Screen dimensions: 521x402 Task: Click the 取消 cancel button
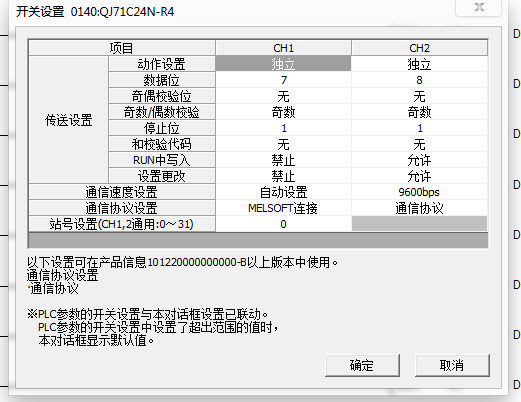pyautogui.click(x=452, y=365)
